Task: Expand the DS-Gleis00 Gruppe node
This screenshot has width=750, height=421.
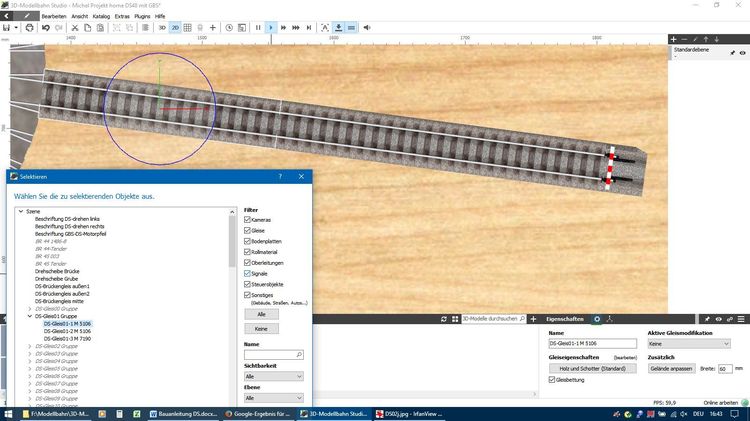Action: point(30,309)
